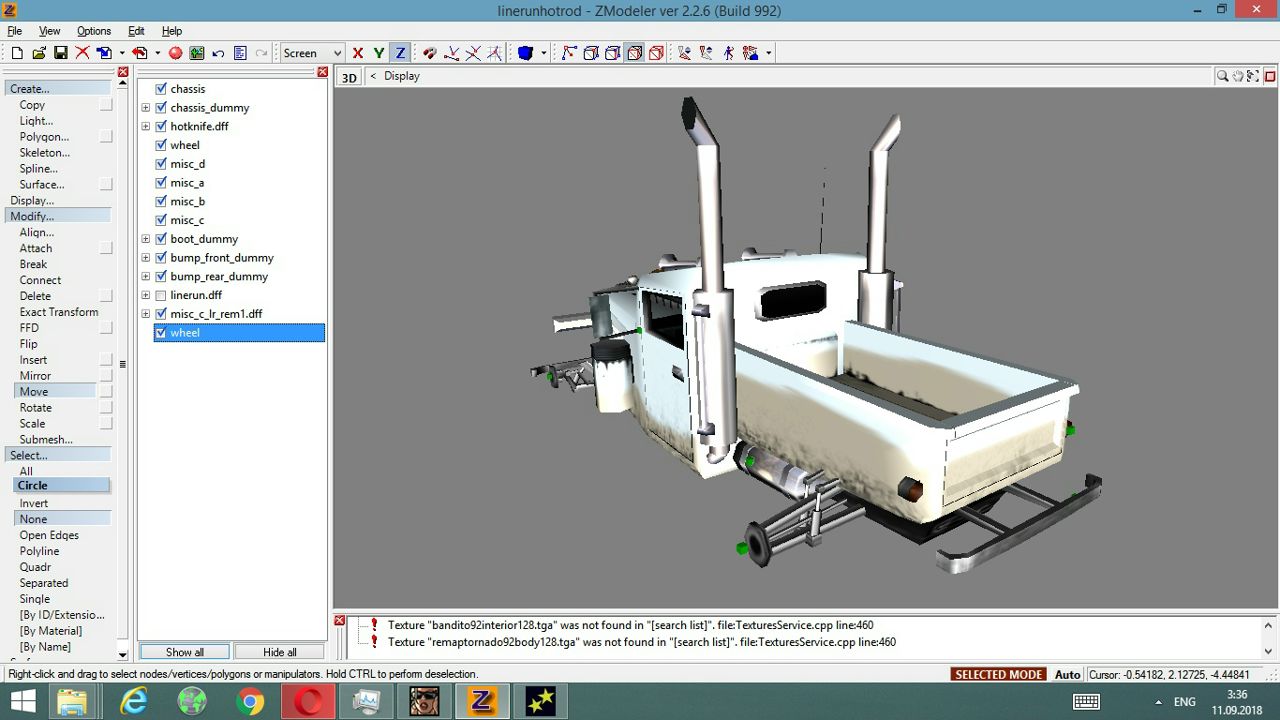Enable visibility checkbox for linerun.dff
This screenshot has height=720, width=1280.
(161, 295)
